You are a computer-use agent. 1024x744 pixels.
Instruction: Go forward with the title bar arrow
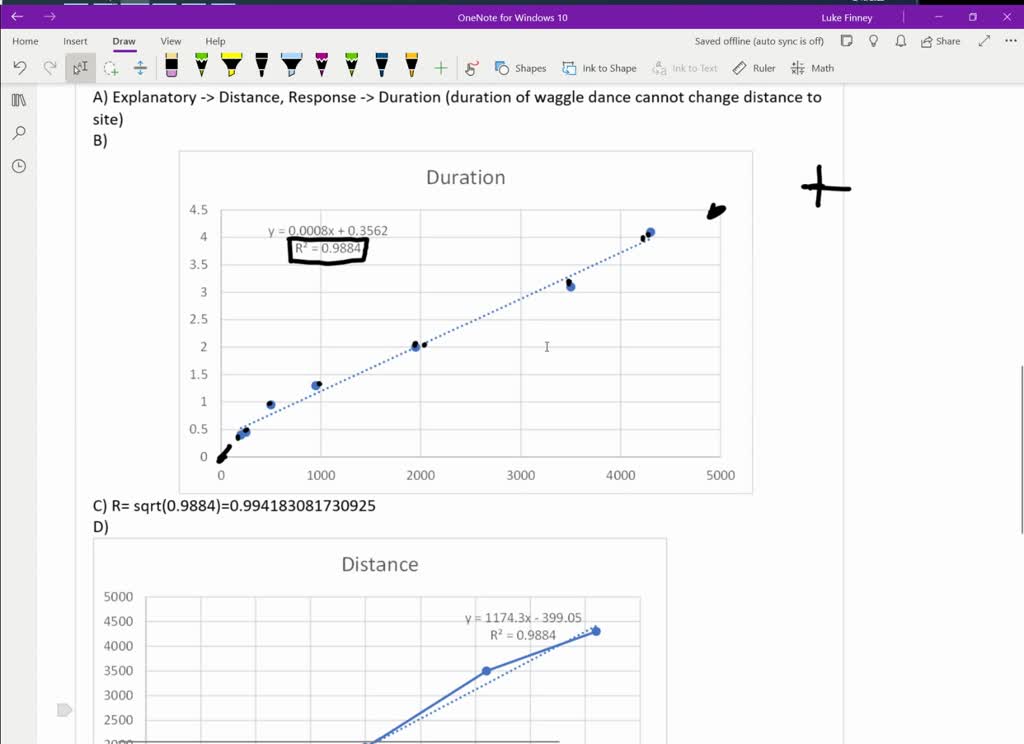point(50,16)
